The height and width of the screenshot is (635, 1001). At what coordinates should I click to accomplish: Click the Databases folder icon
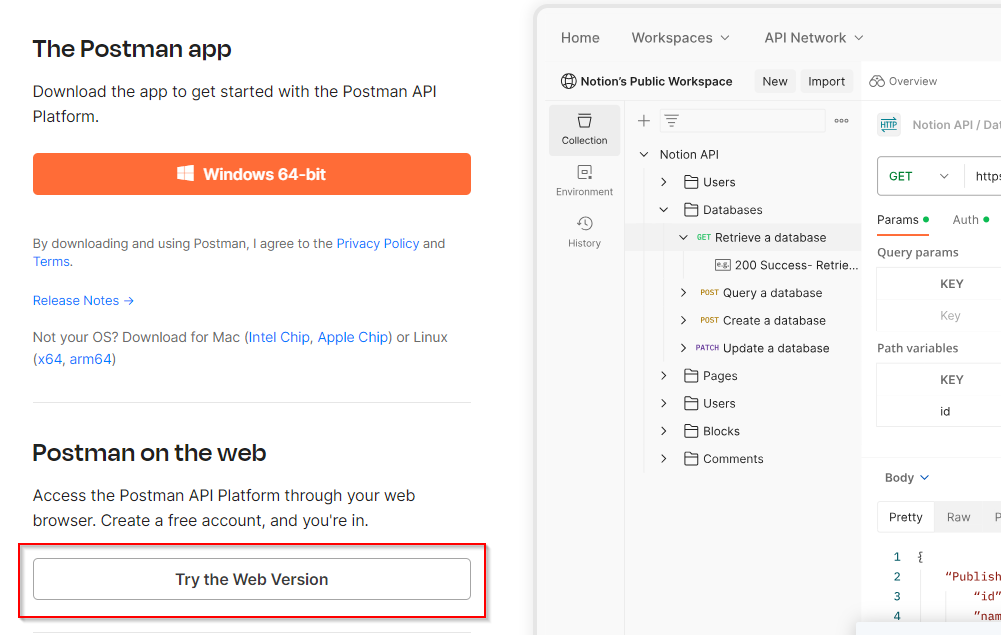tap(691, 209)
